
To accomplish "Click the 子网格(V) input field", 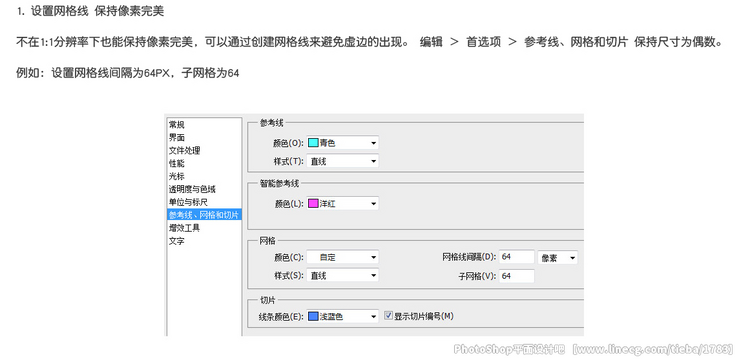I will pos(517,276).
